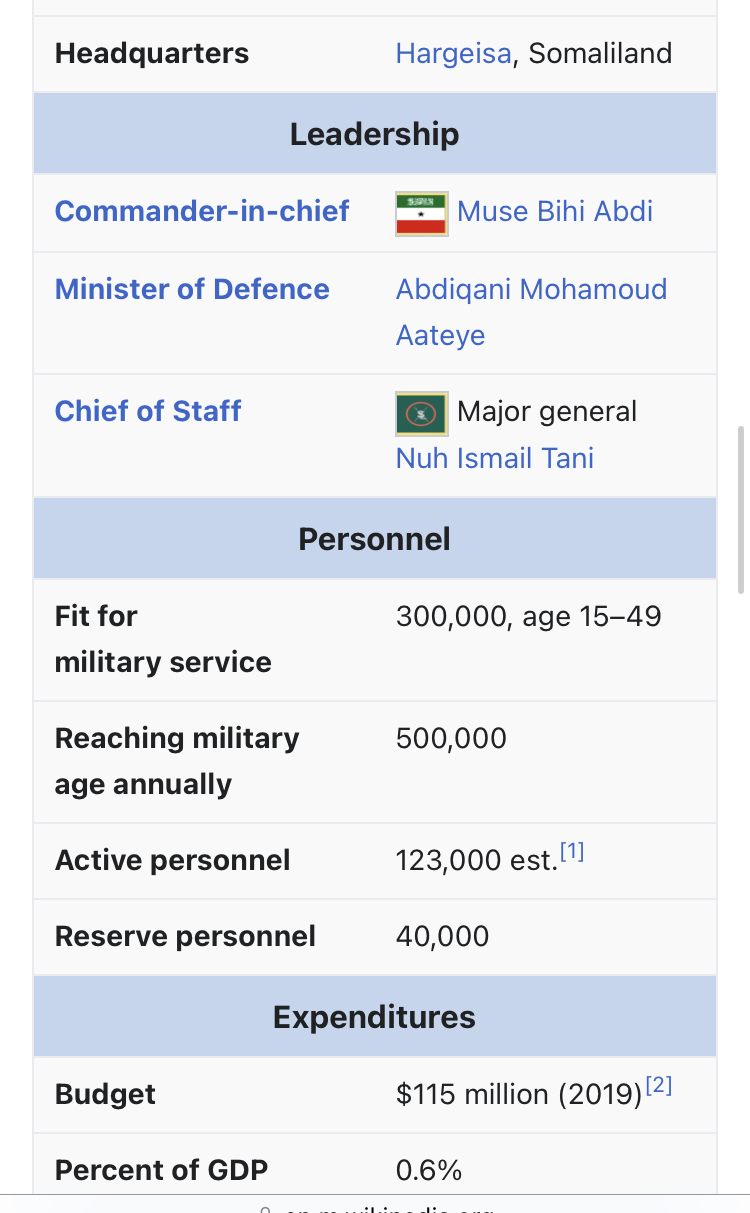Open the Chief of Staff link

[148, 411]
